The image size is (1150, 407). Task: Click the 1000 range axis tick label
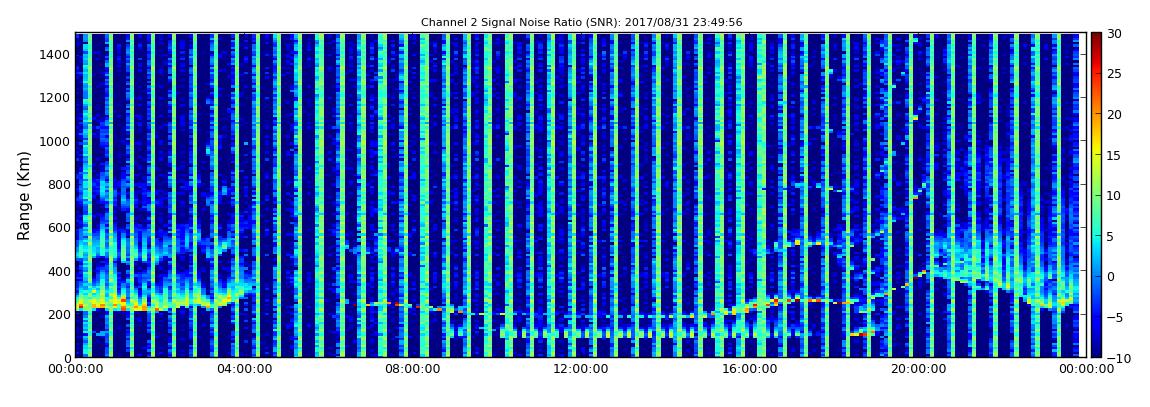click(x=56, y=141)
